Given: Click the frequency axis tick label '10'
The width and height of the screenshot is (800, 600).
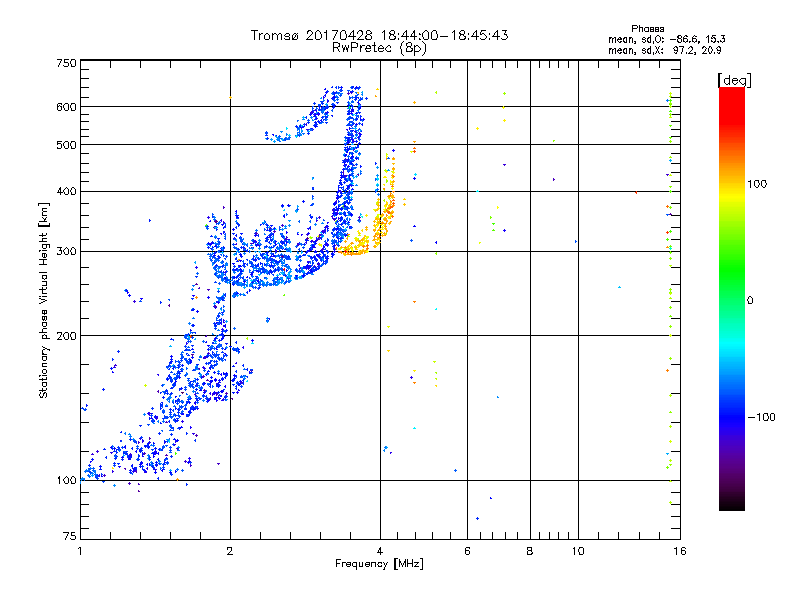Looking at the screenshot, I should click(x=578, y=551).
